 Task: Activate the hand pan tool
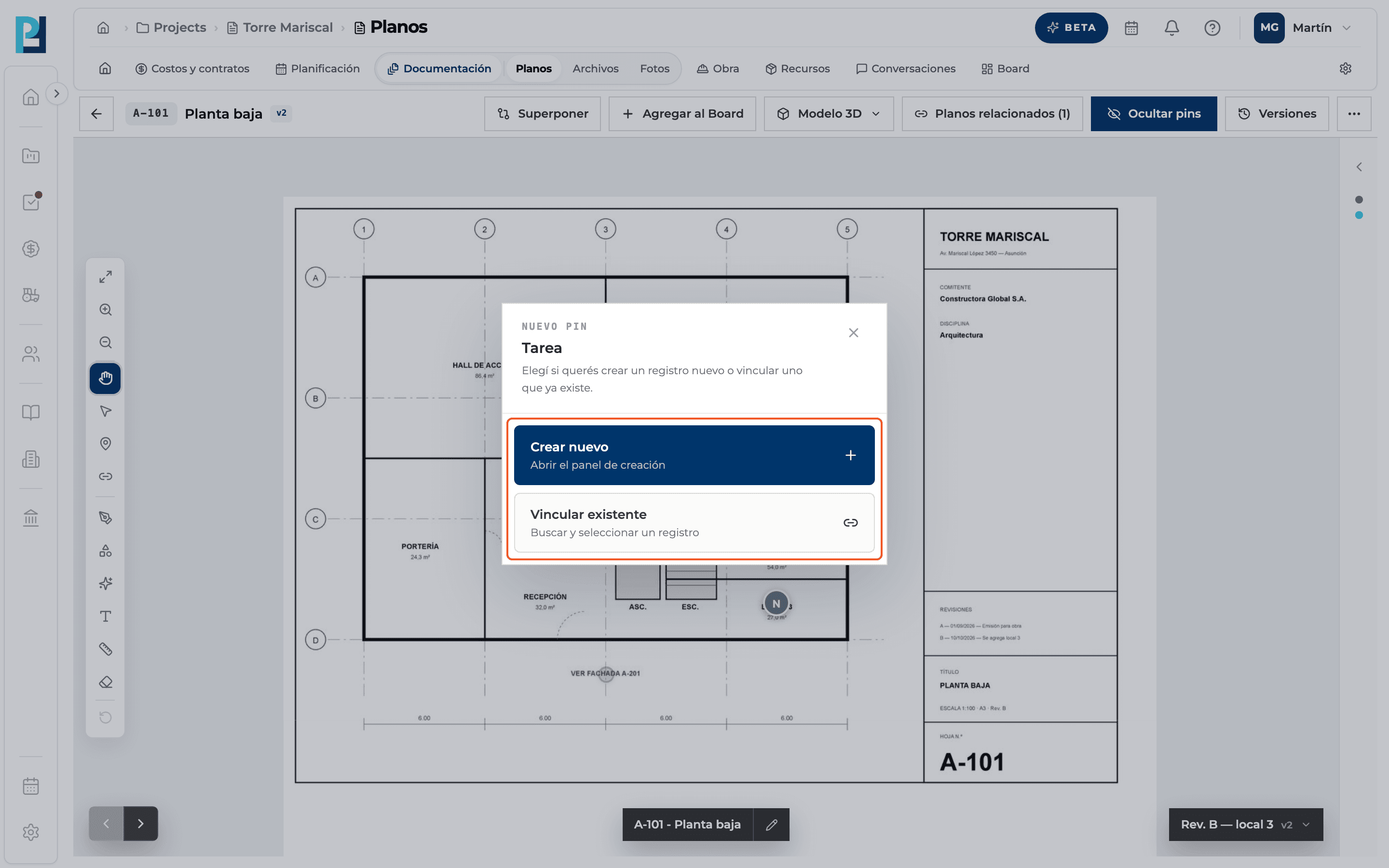[105, 379]
